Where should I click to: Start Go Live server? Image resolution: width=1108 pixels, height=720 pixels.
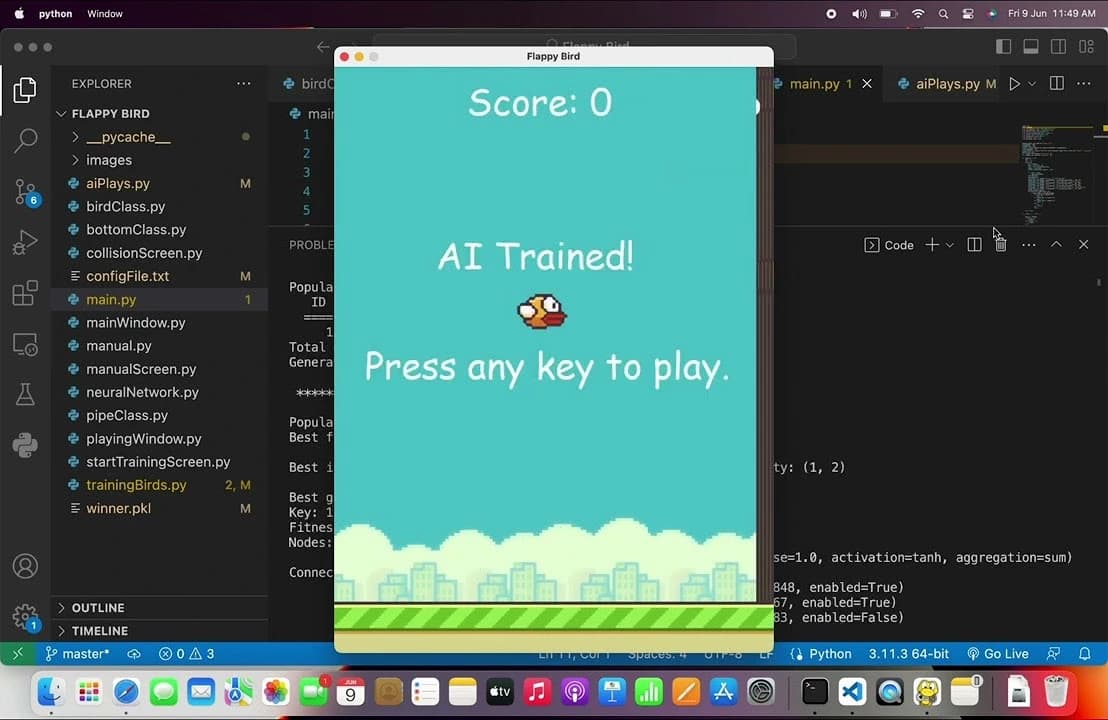[x=998, y=654]
